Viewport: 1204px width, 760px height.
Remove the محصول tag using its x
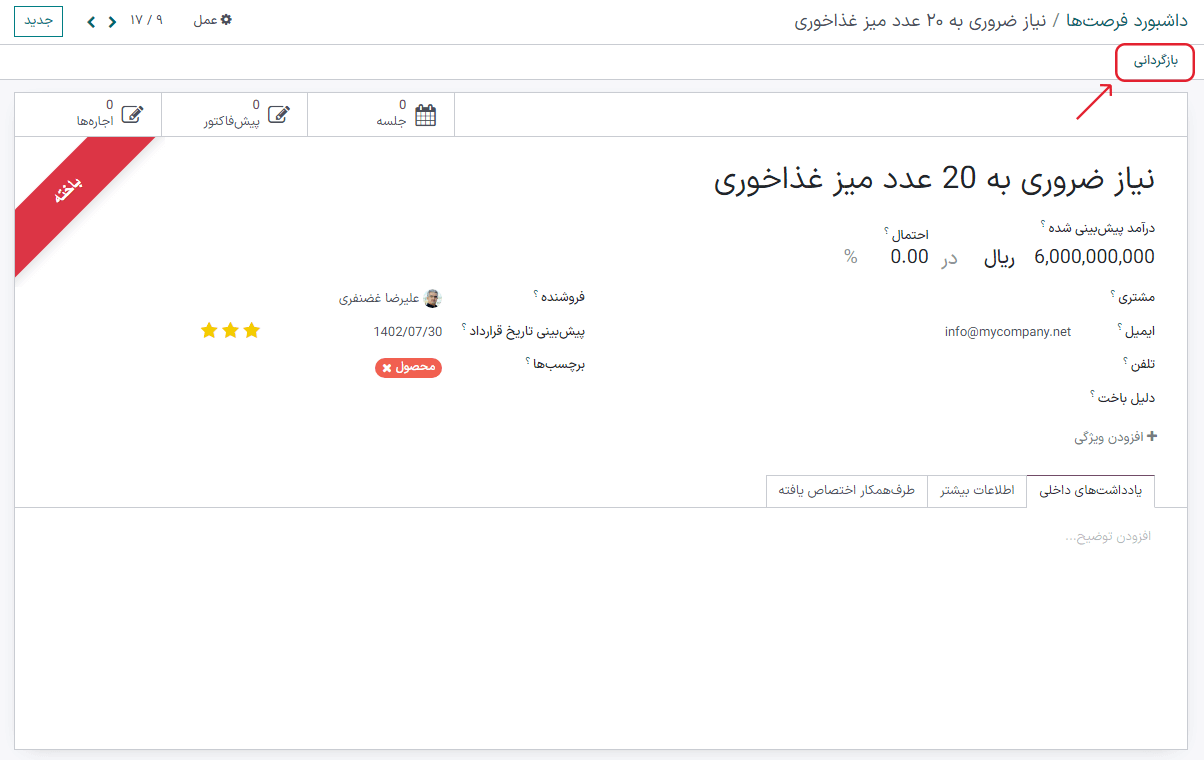click(x=384, y=368)
